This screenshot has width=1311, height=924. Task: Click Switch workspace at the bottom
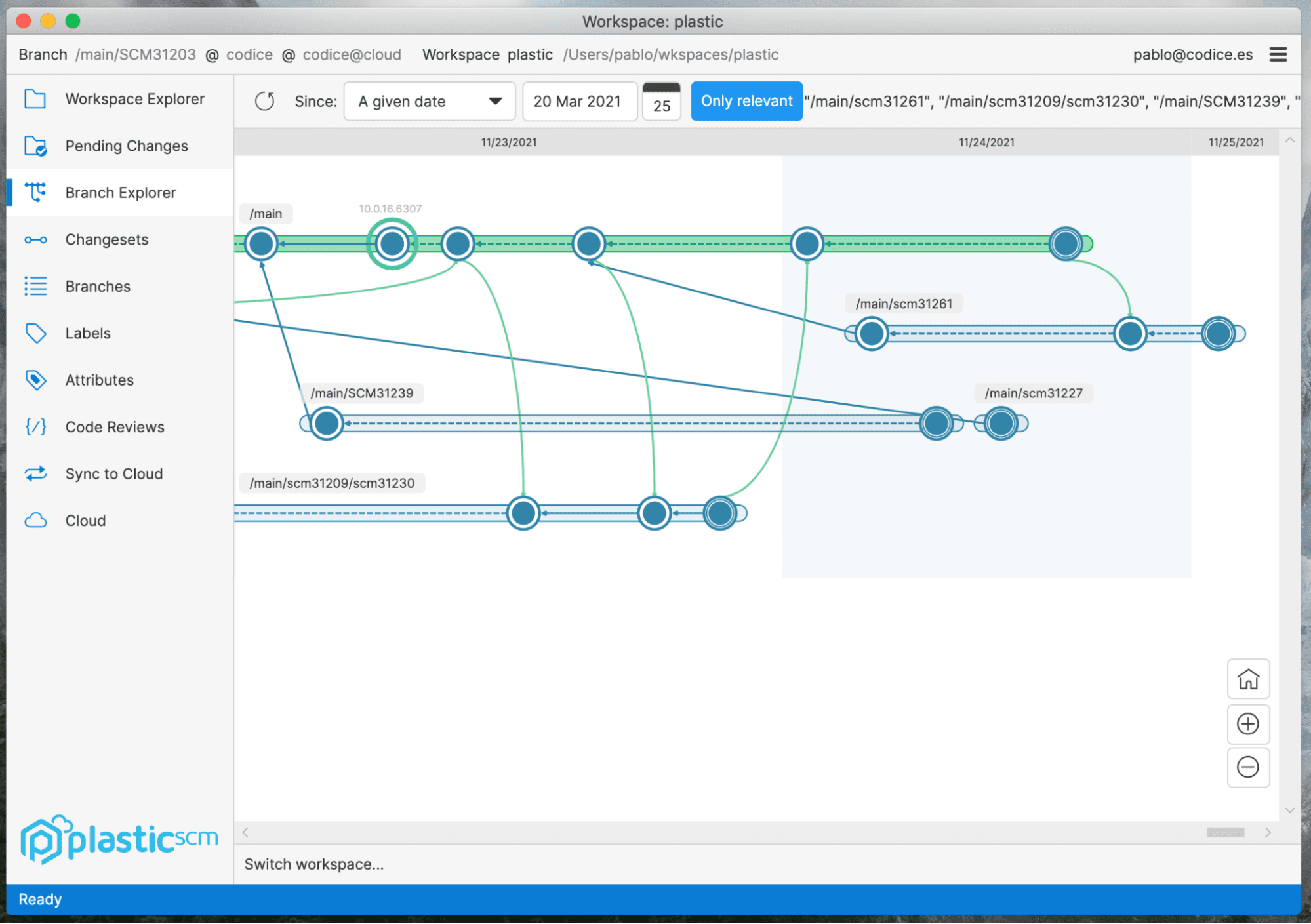[314, 864]
